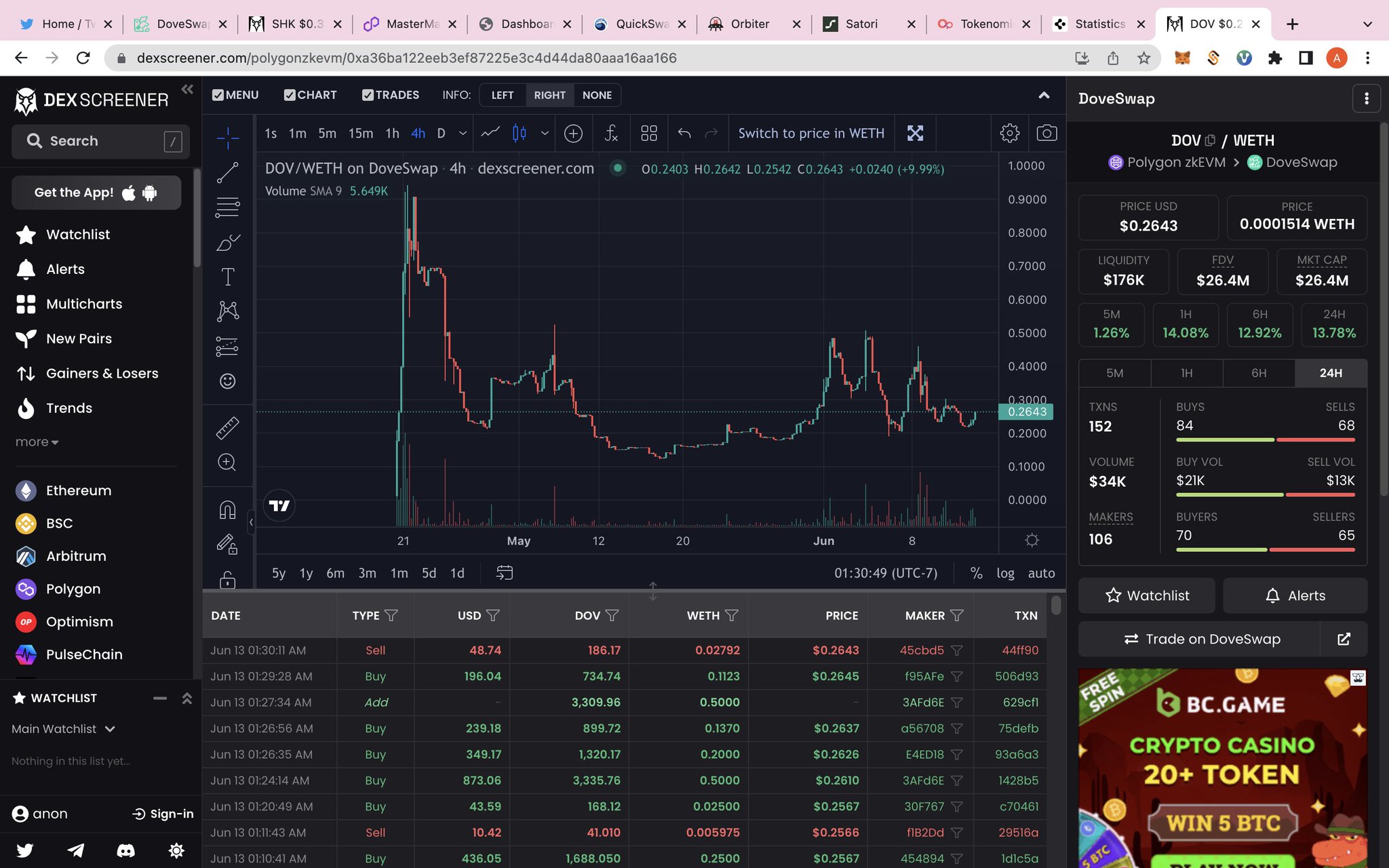Click the compare or add symbol icon
The width and height of the screenshot is (1389, 868).
click(573, 134)
